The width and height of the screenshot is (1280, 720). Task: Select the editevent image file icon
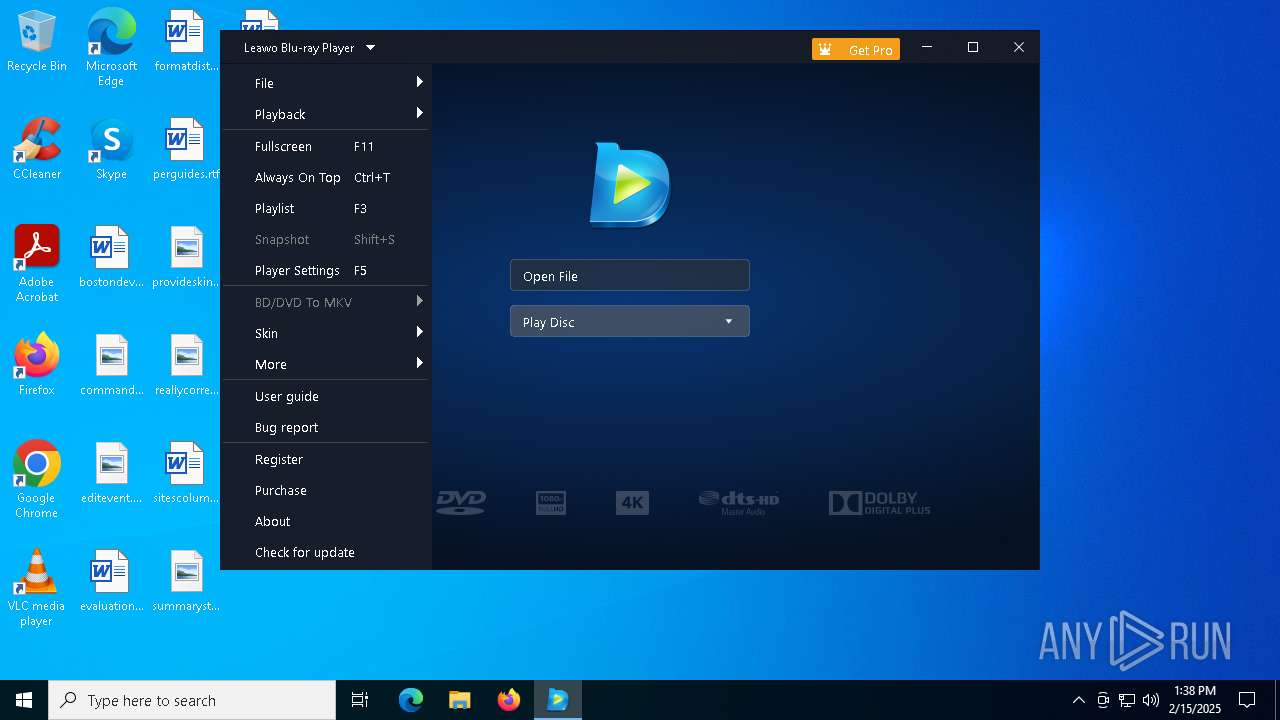tap(111, 473)
